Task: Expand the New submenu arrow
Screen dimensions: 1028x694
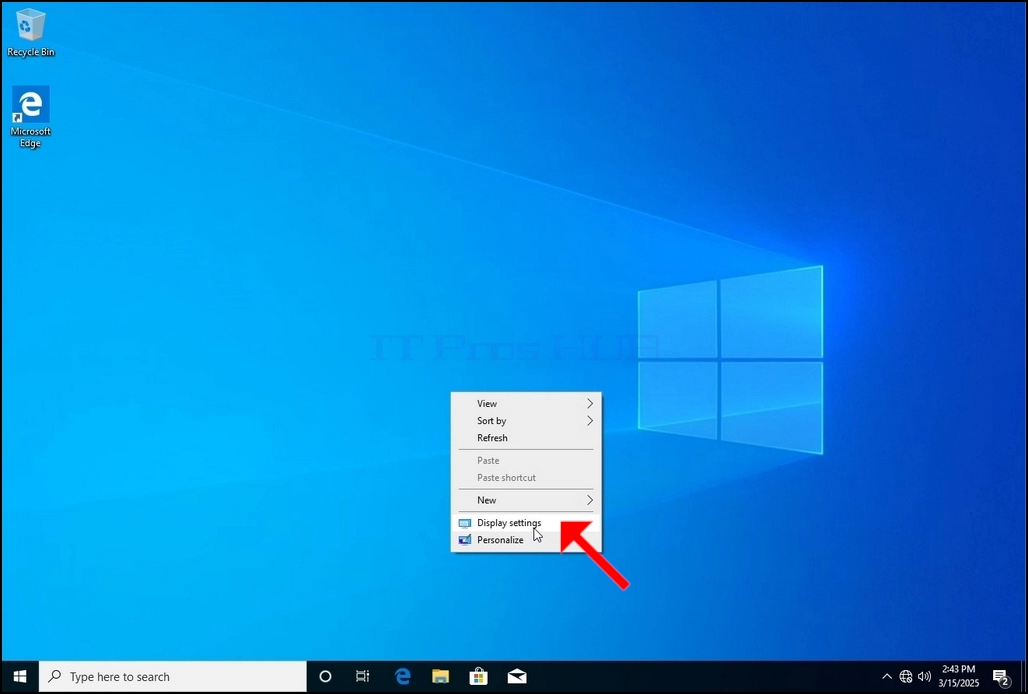Action: point(589,500)
